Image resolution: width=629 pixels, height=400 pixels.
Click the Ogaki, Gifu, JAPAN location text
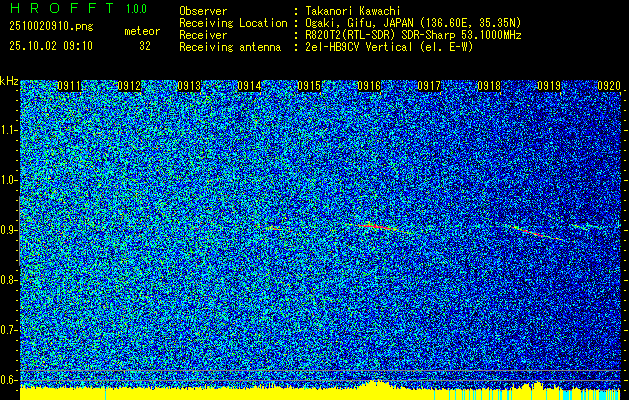(413, 23)
